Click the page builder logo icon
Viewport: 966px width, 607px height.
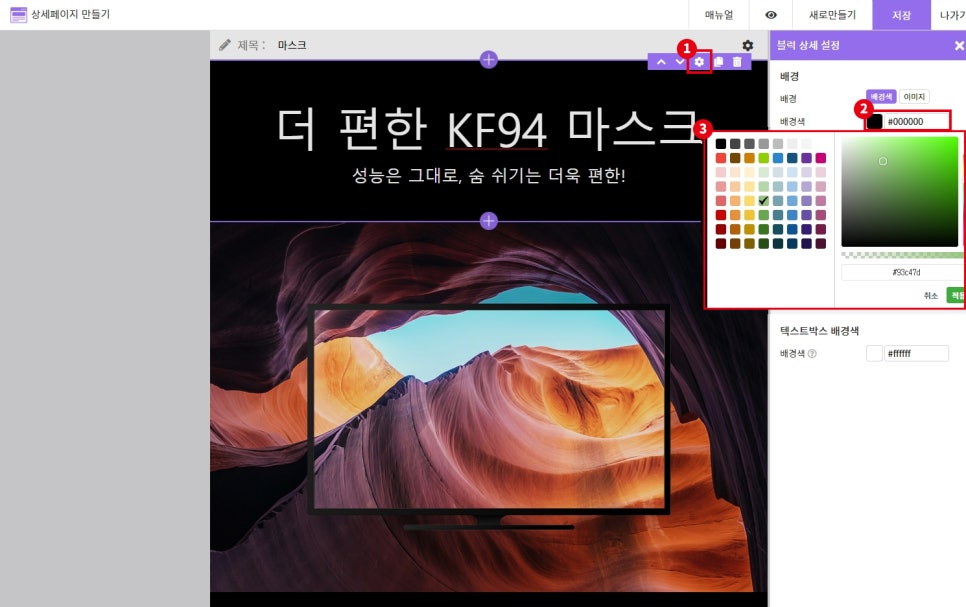click(18, 15)
